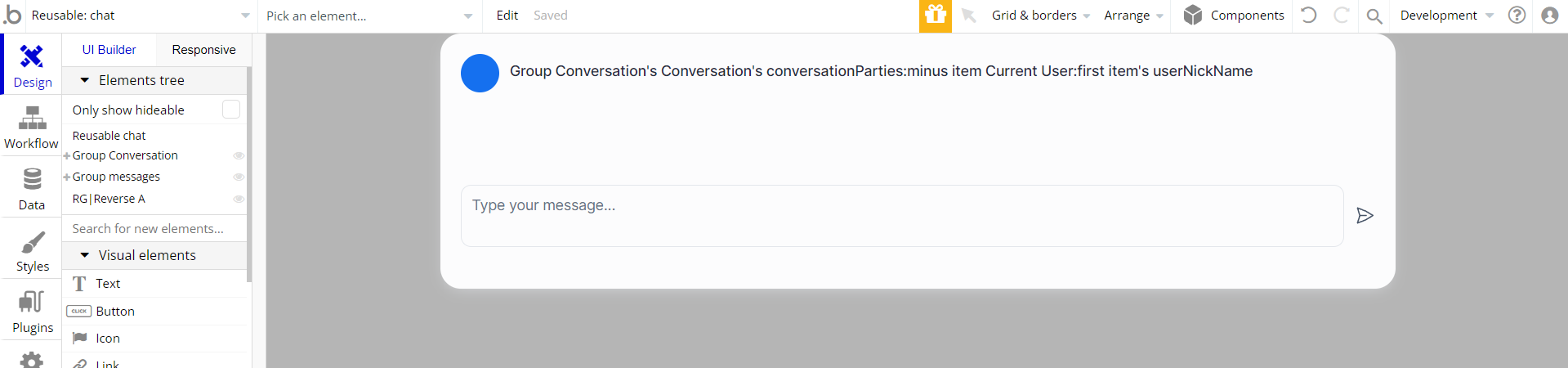Screen dimensions: 1568x368
Task: Switch to the Responsive tab
Action: point(203,50)
